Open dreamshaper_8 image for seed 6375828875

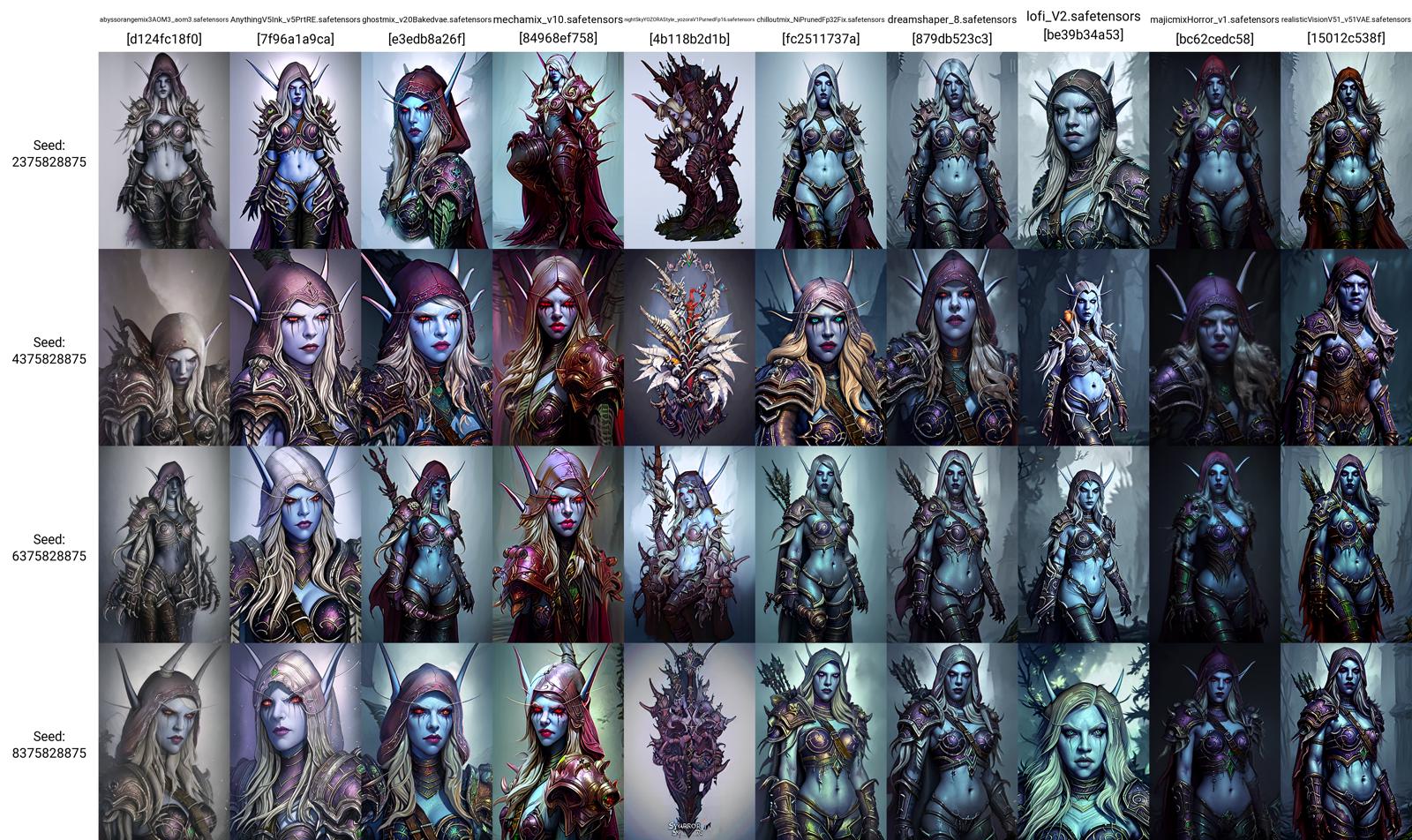tap(952, 544)
